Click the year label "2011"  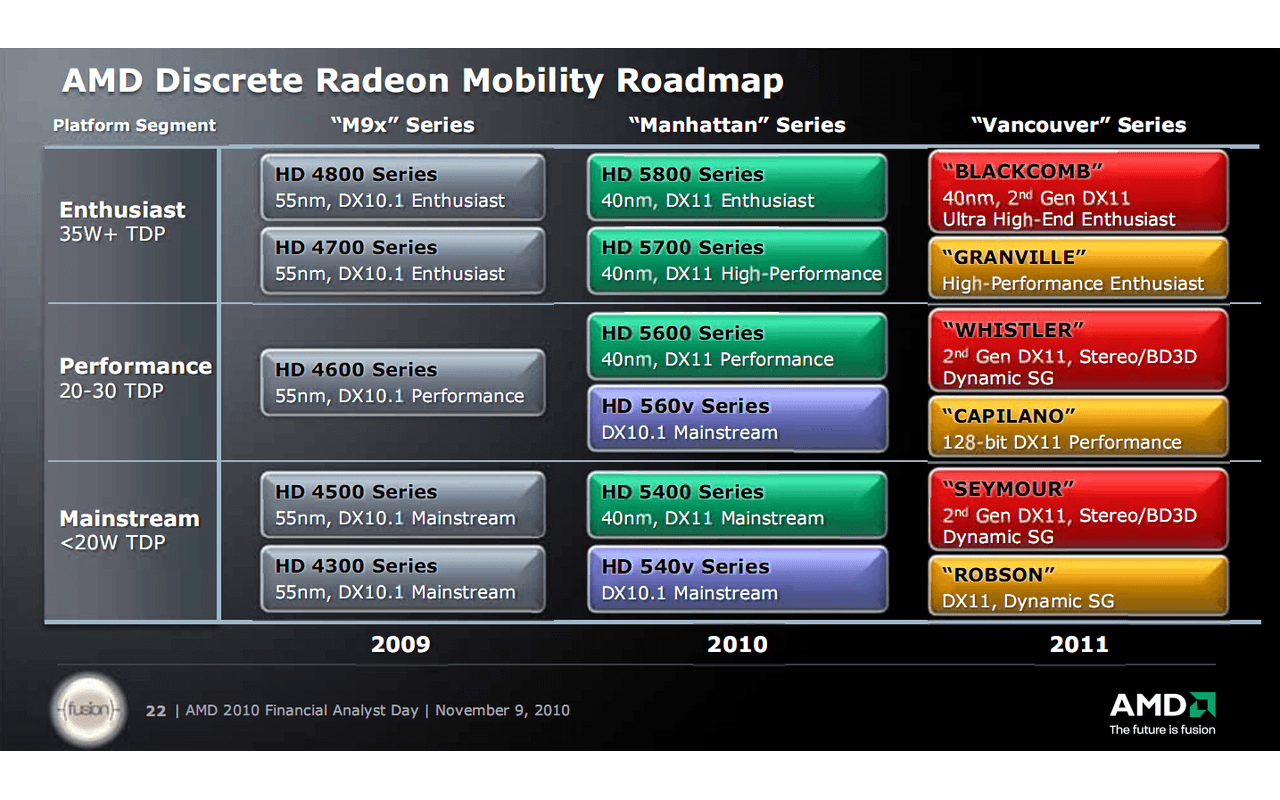click(x=1079, y=644)
